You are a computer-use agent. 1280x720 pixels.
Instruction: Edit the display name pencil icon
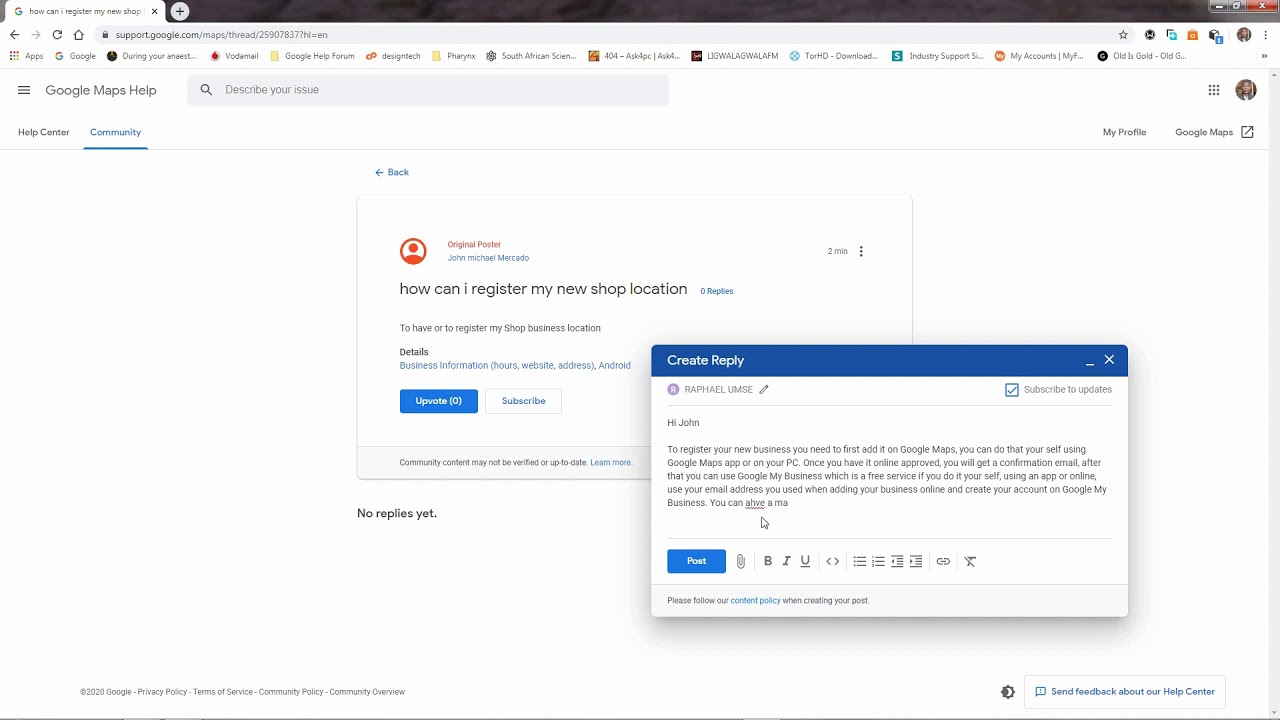pos(764,389)
